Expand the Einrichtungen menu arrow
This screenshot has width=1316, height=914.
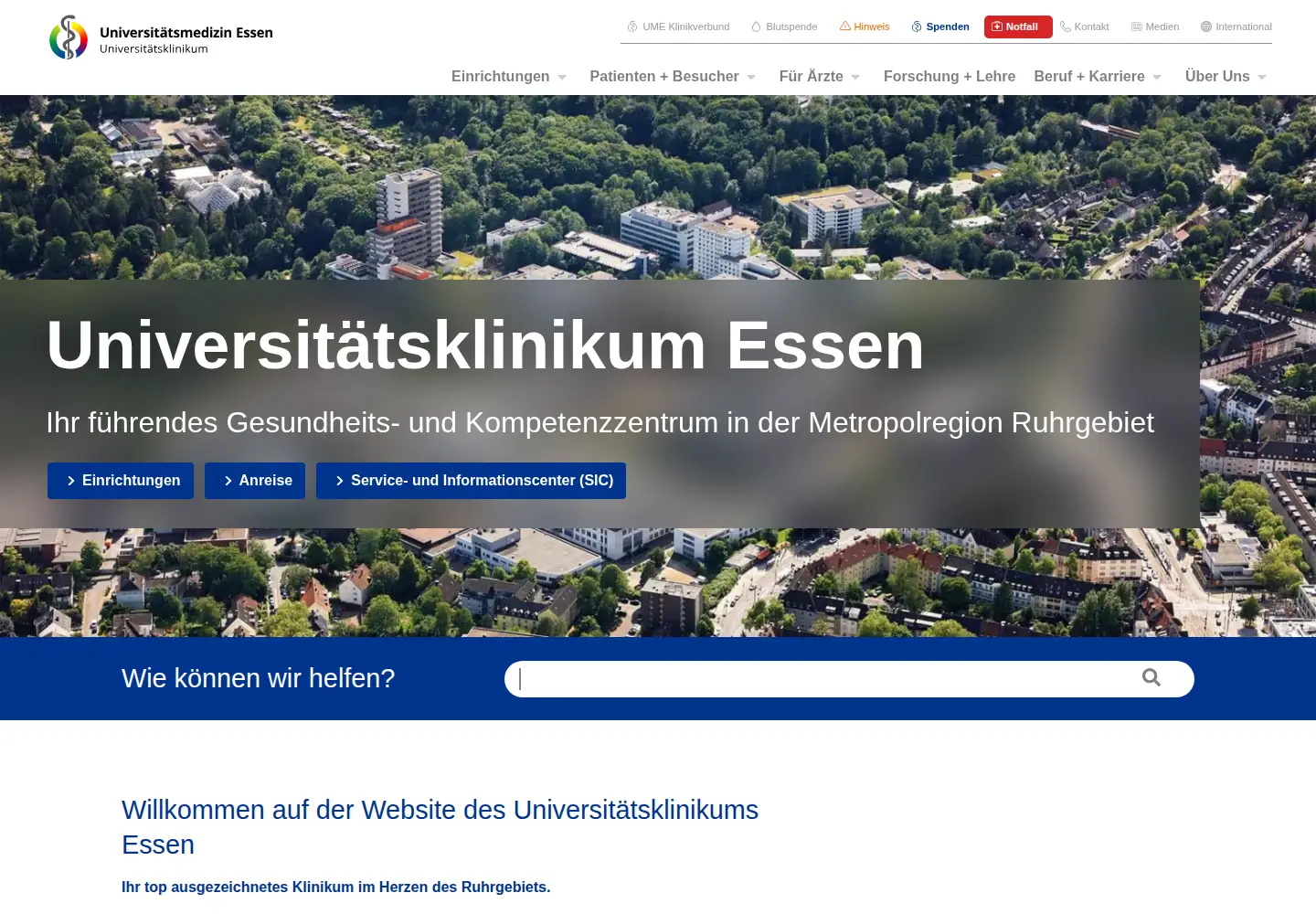pyautogui.click(x=562, y=78)
